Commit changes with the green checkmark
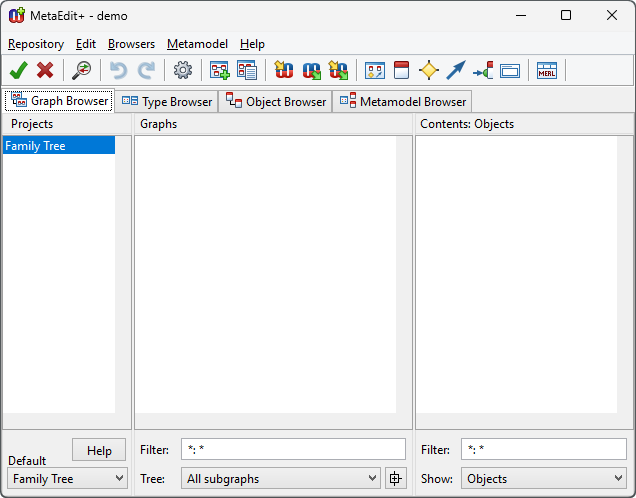The height and width of the screenshot is (498, 636). (18, 71)
